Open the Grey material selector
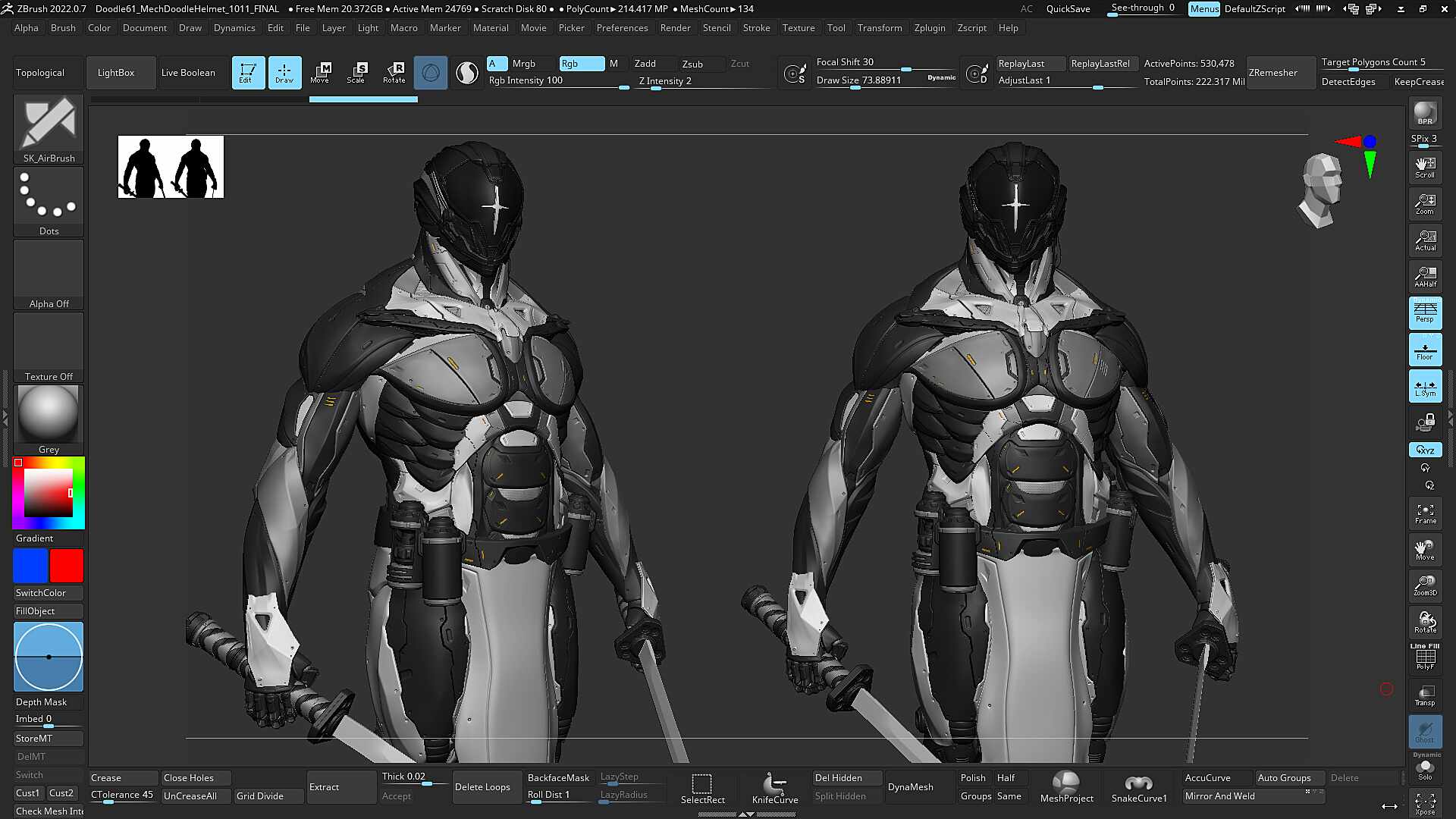The width and height of the screenshot is (1456, 819). (49, 420)
